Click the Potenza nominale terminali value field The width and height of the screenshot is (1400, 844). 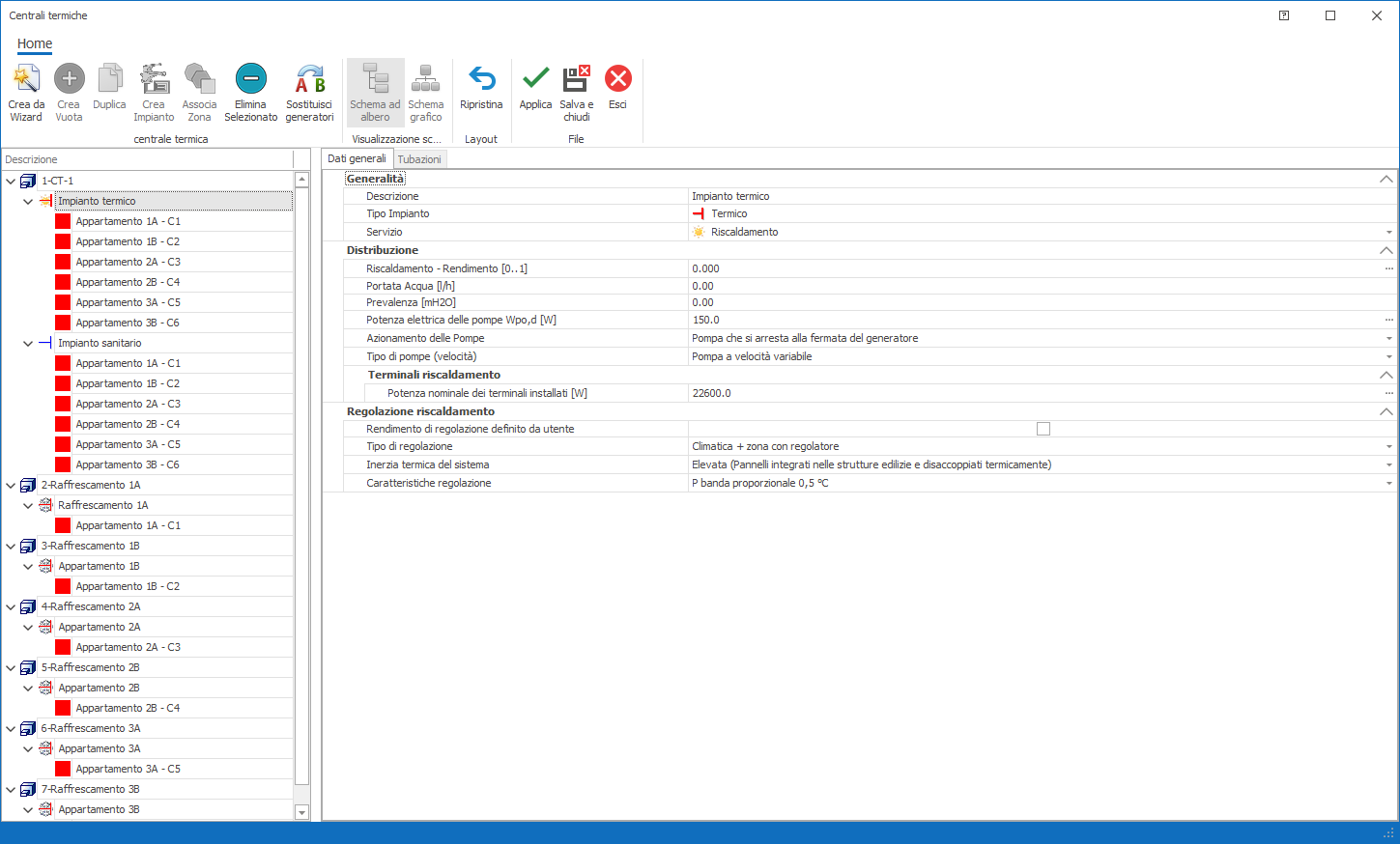point(1034,393)
